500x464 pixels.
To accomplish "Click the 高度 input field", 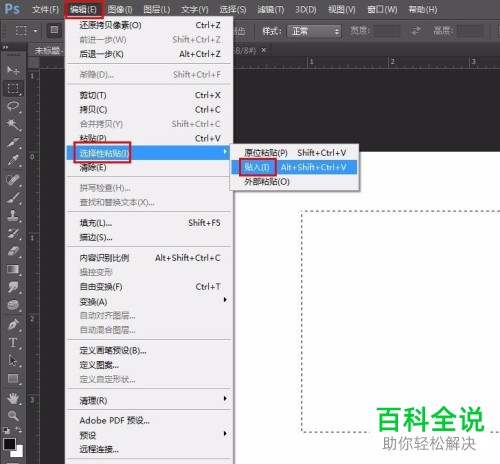I will pyautogui.click(x=470, y=31).
